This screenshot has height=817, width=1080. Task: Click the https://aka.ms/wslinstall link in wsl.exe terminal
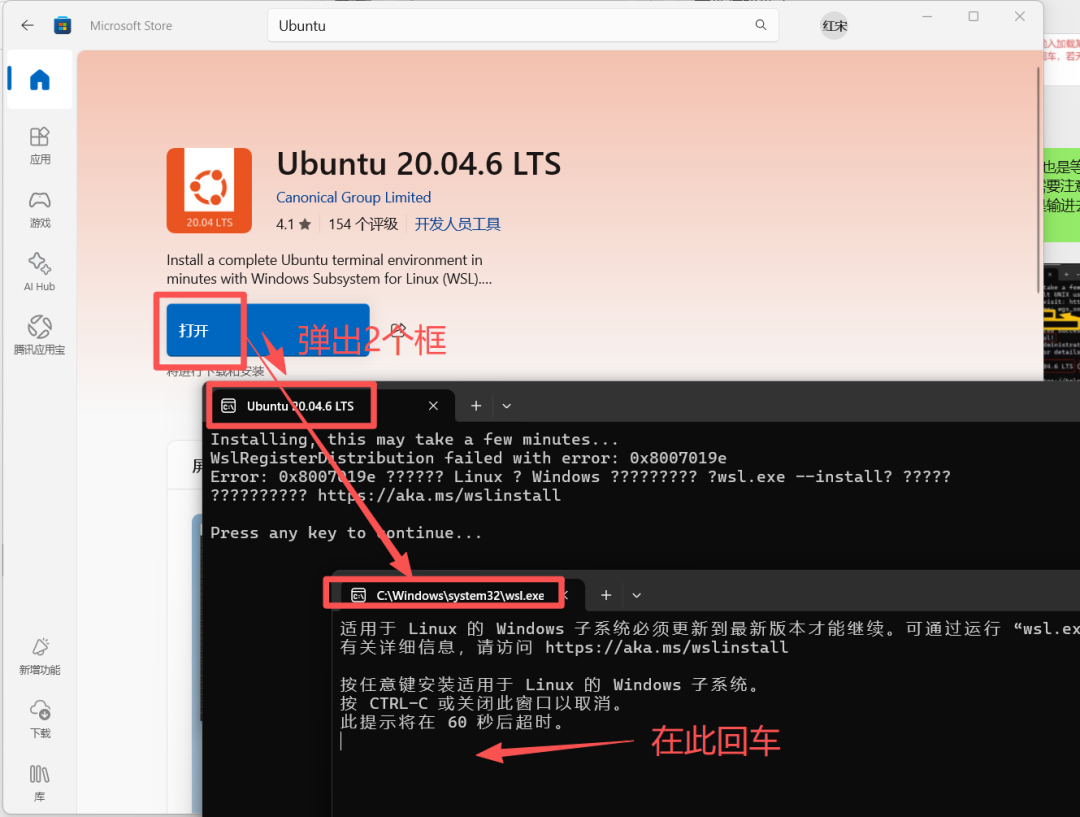point(667,648)
